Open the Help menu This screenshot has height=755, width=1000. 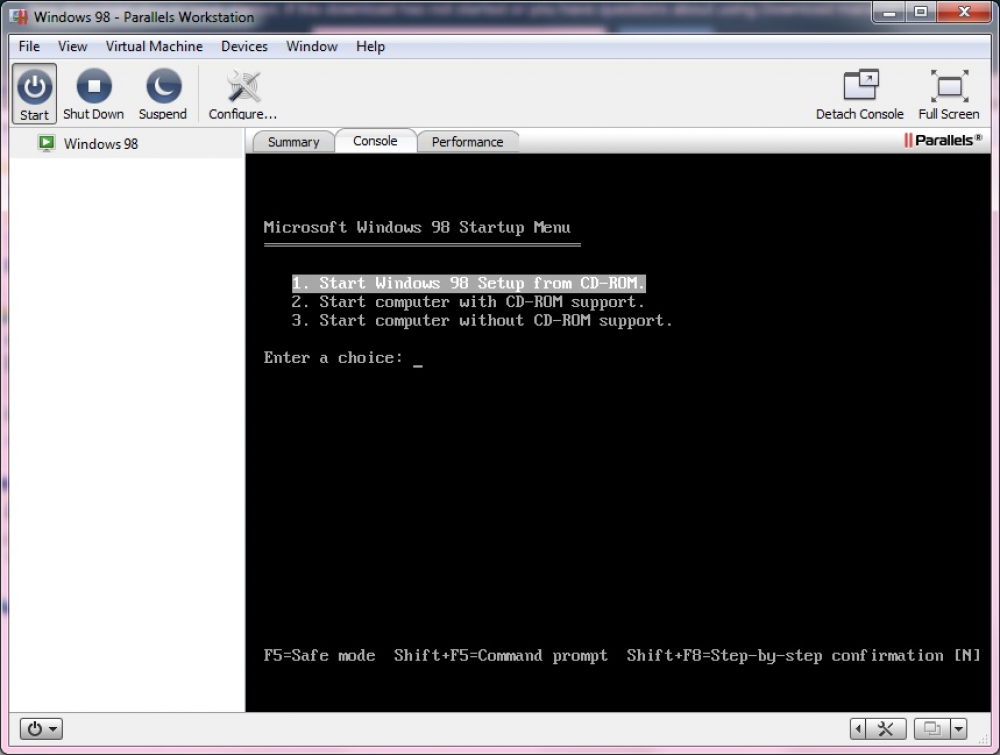click(371, 47)
